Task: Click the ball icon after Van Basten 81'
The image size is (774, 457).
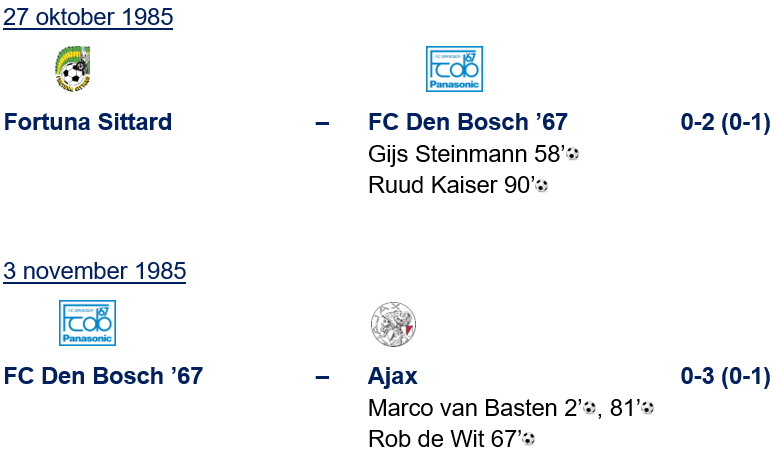Action: click(x=647, y=408)
